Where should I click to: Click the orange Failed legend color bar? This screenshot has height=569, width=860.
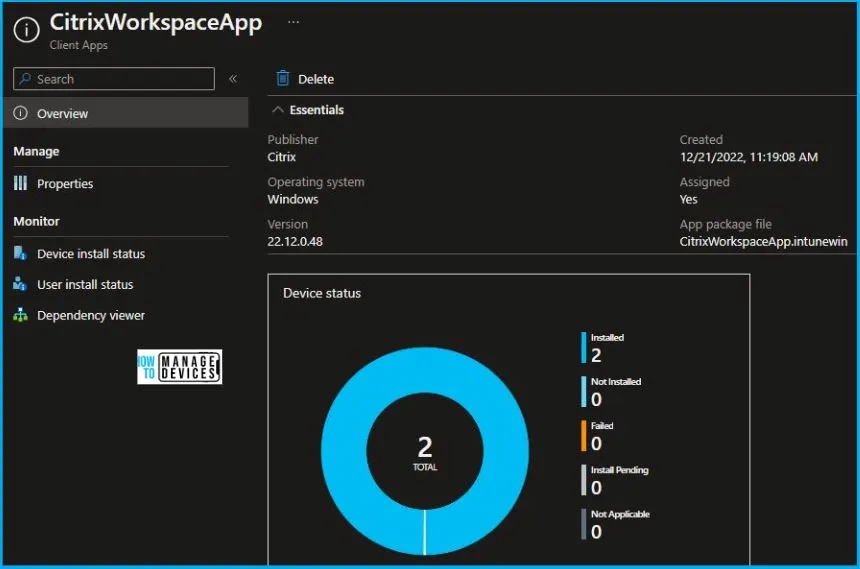pos(584,436)
